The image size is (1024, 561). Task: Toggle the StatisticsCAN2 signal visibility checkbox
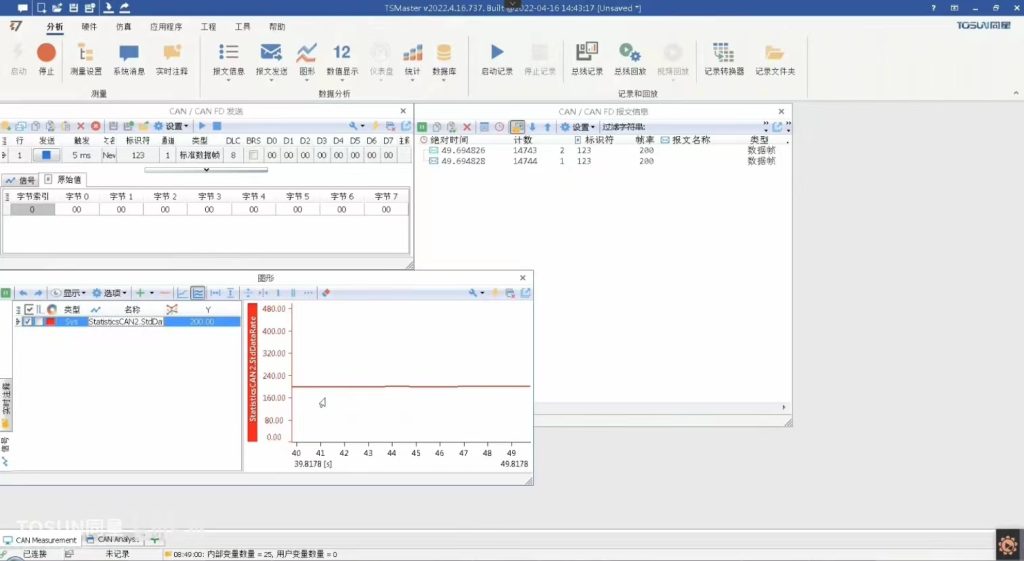point(28,322)
